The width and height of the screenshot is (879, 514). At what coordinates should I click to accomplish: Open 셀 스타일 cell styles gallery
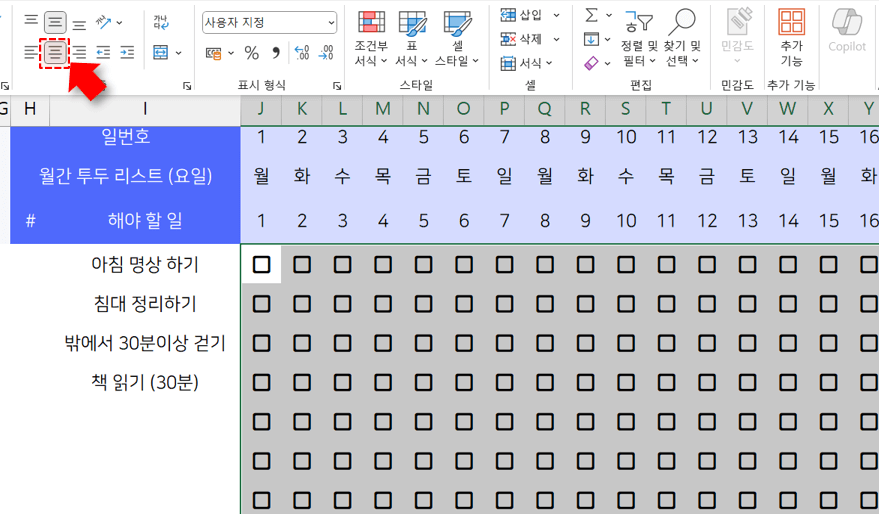457,38
